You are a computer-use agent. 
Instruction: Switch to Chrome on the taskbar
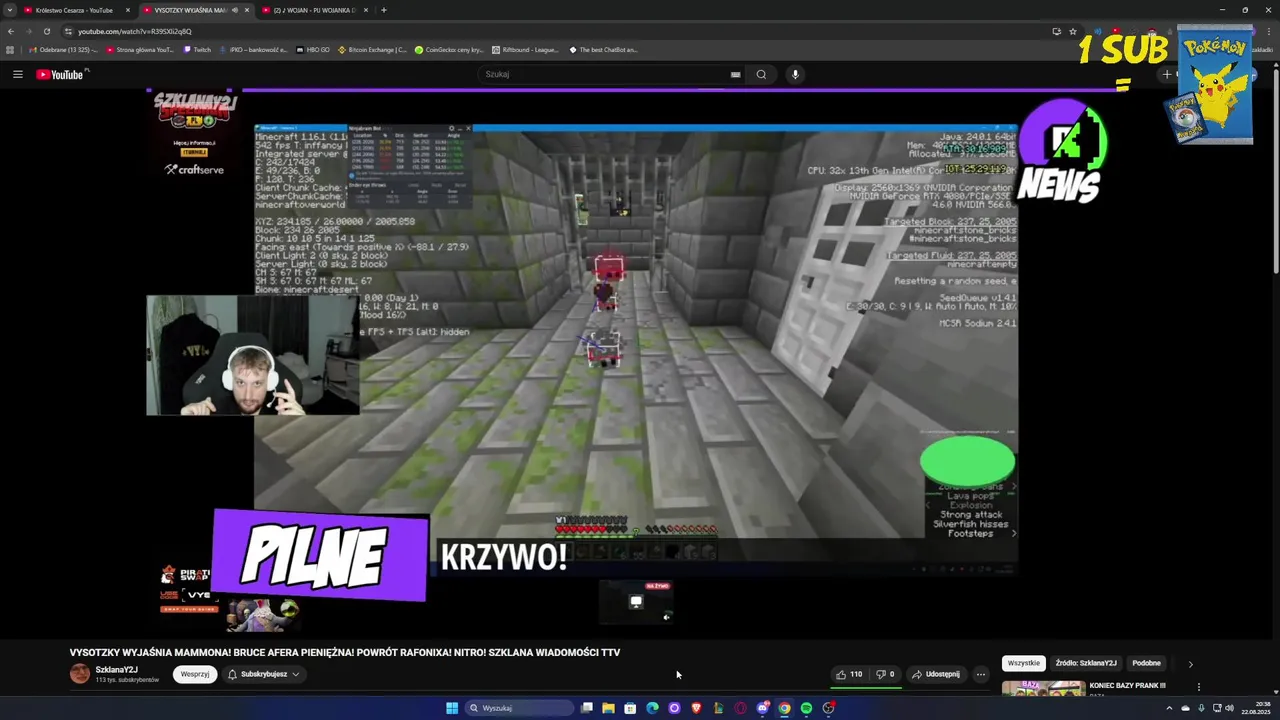(x=784, y=708)
